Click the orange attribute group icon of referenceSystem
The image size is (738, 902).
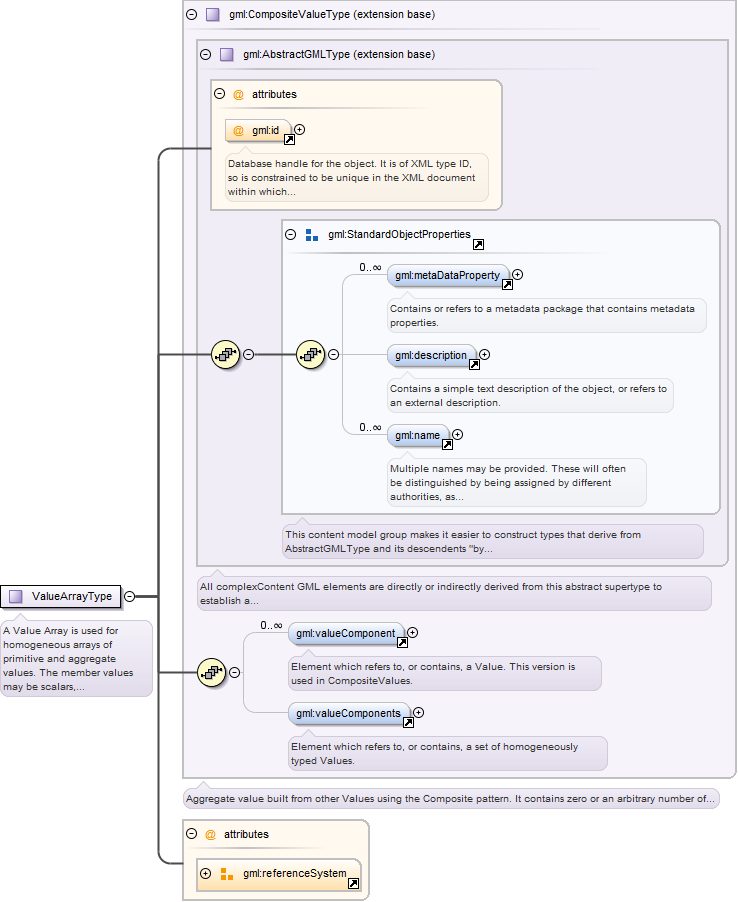tap(227, 874)
